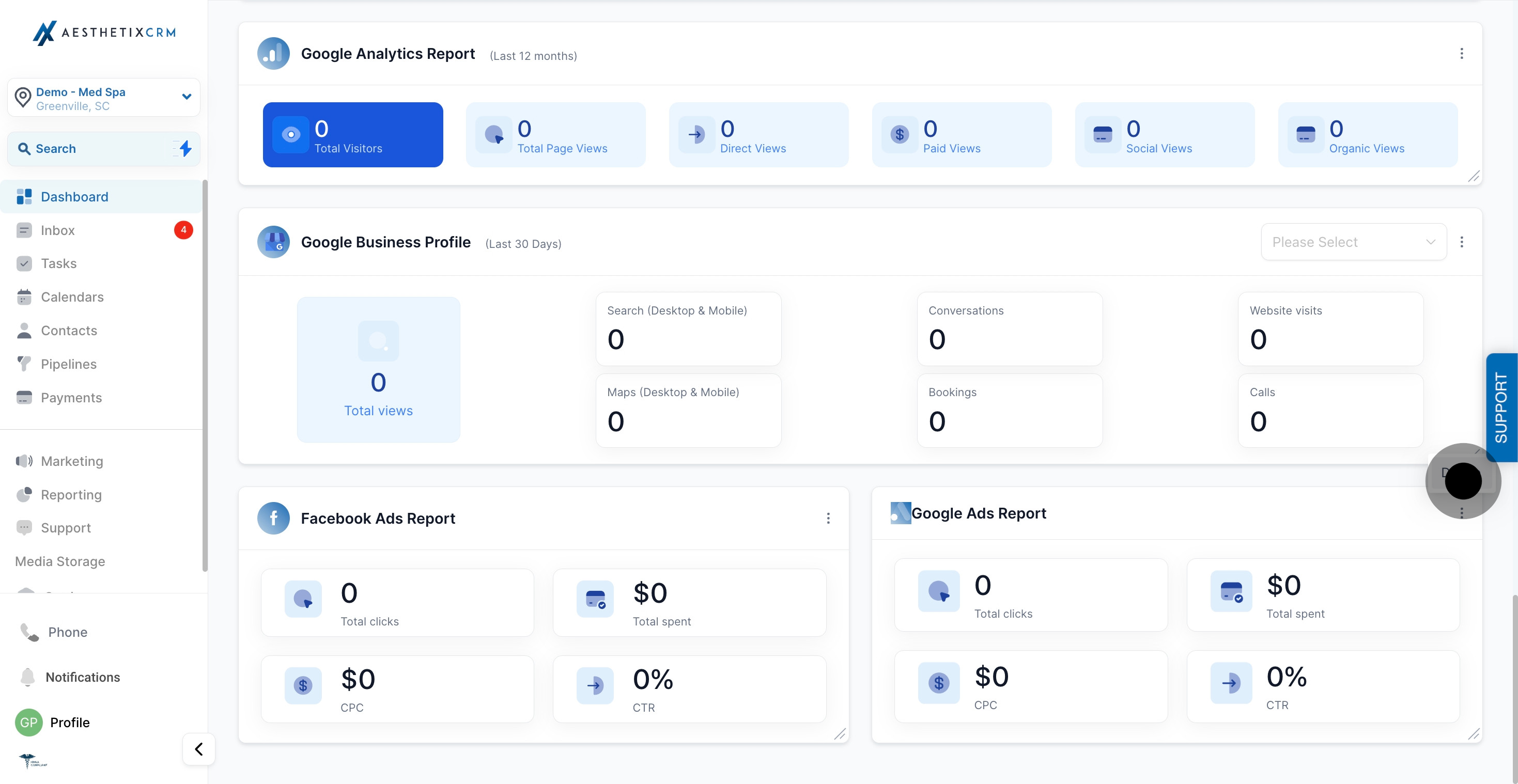Select the Total Page Views card
The width and height of the screenshot is (1518, 784).
tap(556, 135)
